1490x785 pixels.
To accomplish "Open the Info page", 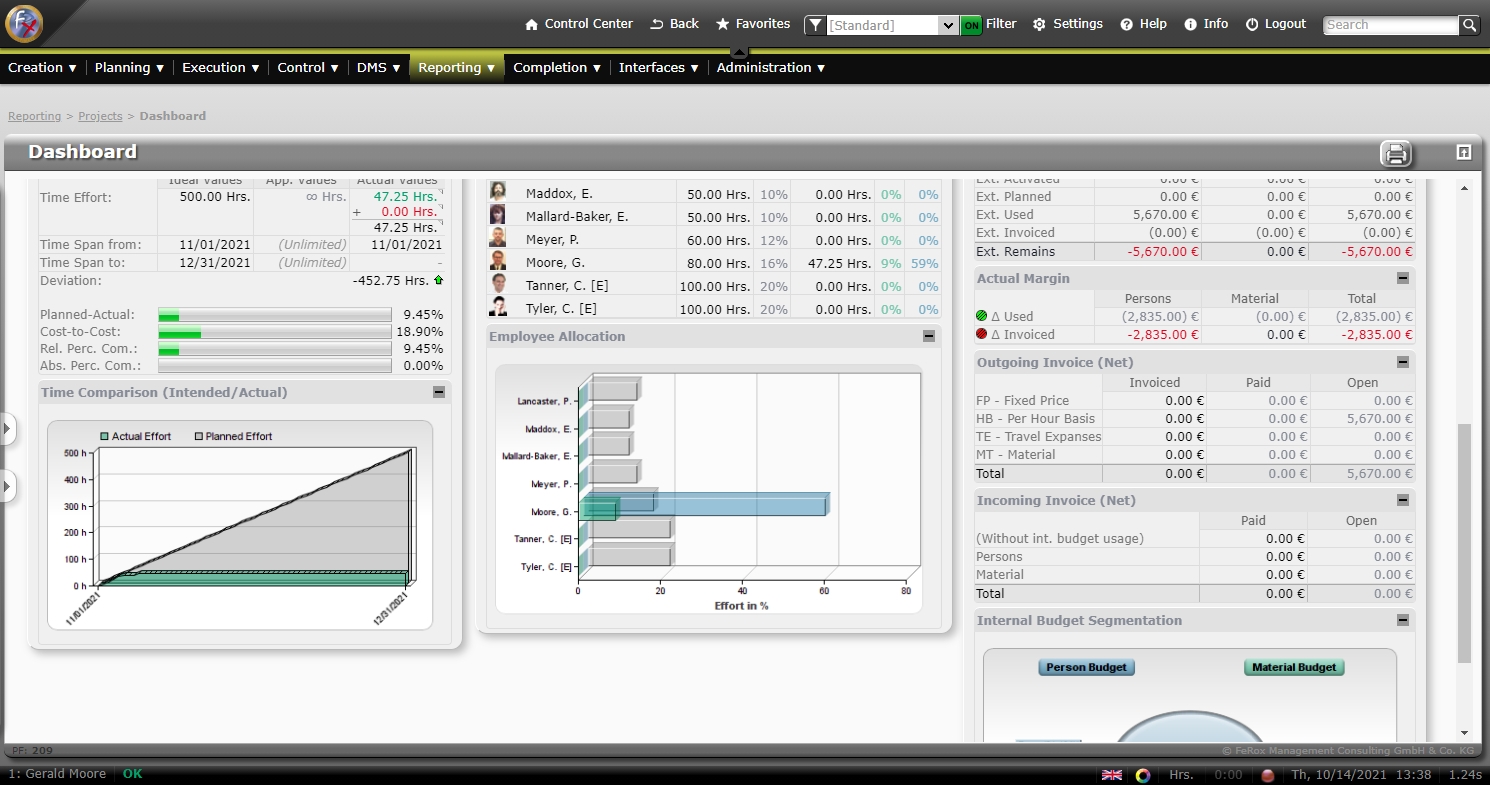I will [x=1206, y=24].
